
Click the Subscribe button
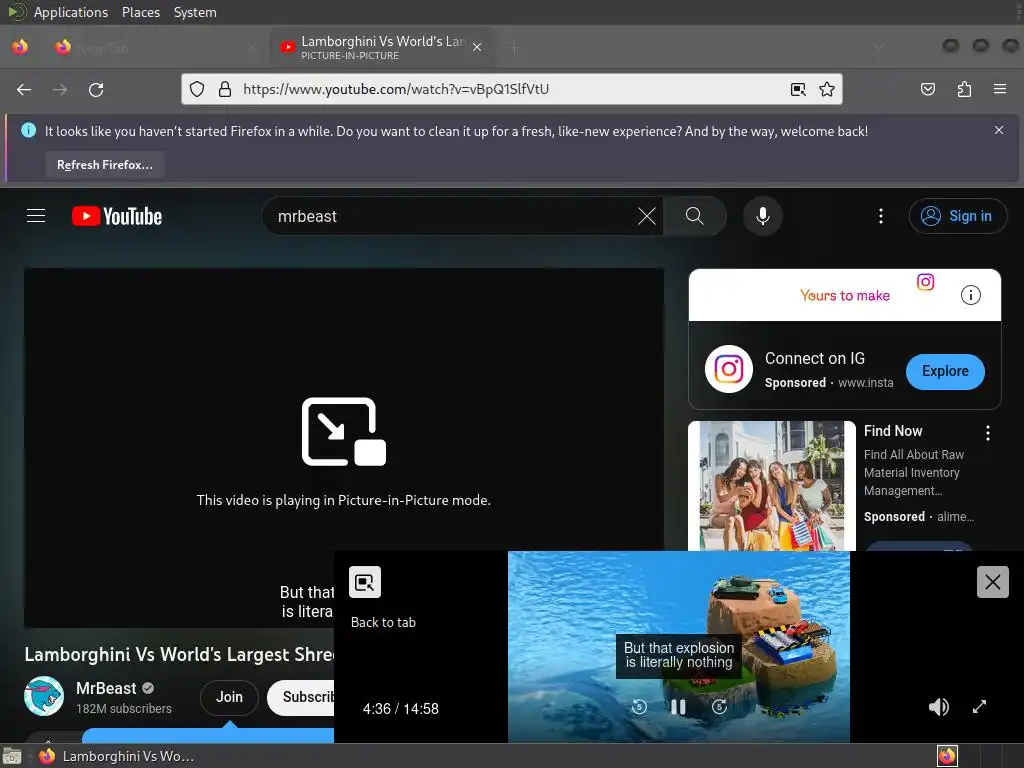[302, 697]
